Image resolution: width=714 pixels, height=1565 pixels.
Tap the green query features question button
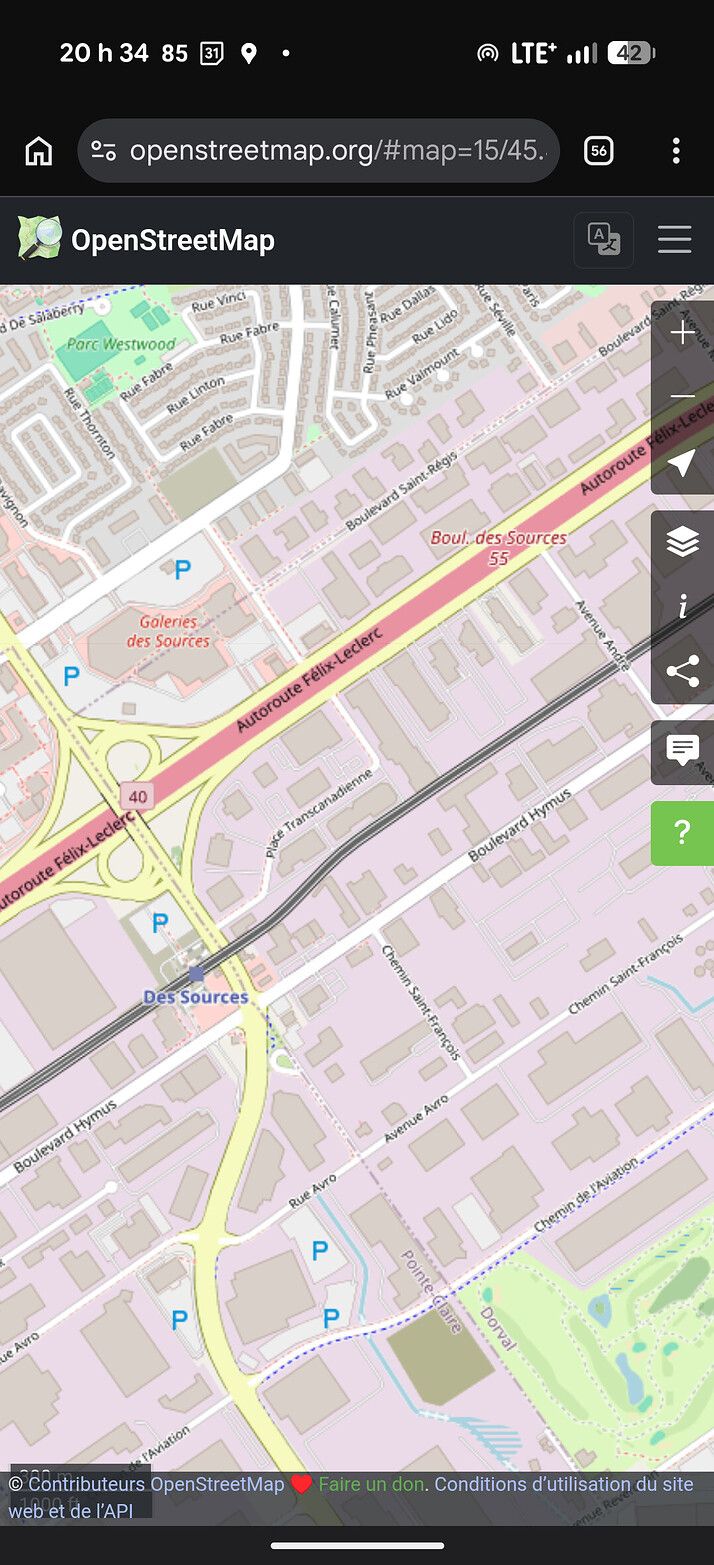[x=682, y=833]
